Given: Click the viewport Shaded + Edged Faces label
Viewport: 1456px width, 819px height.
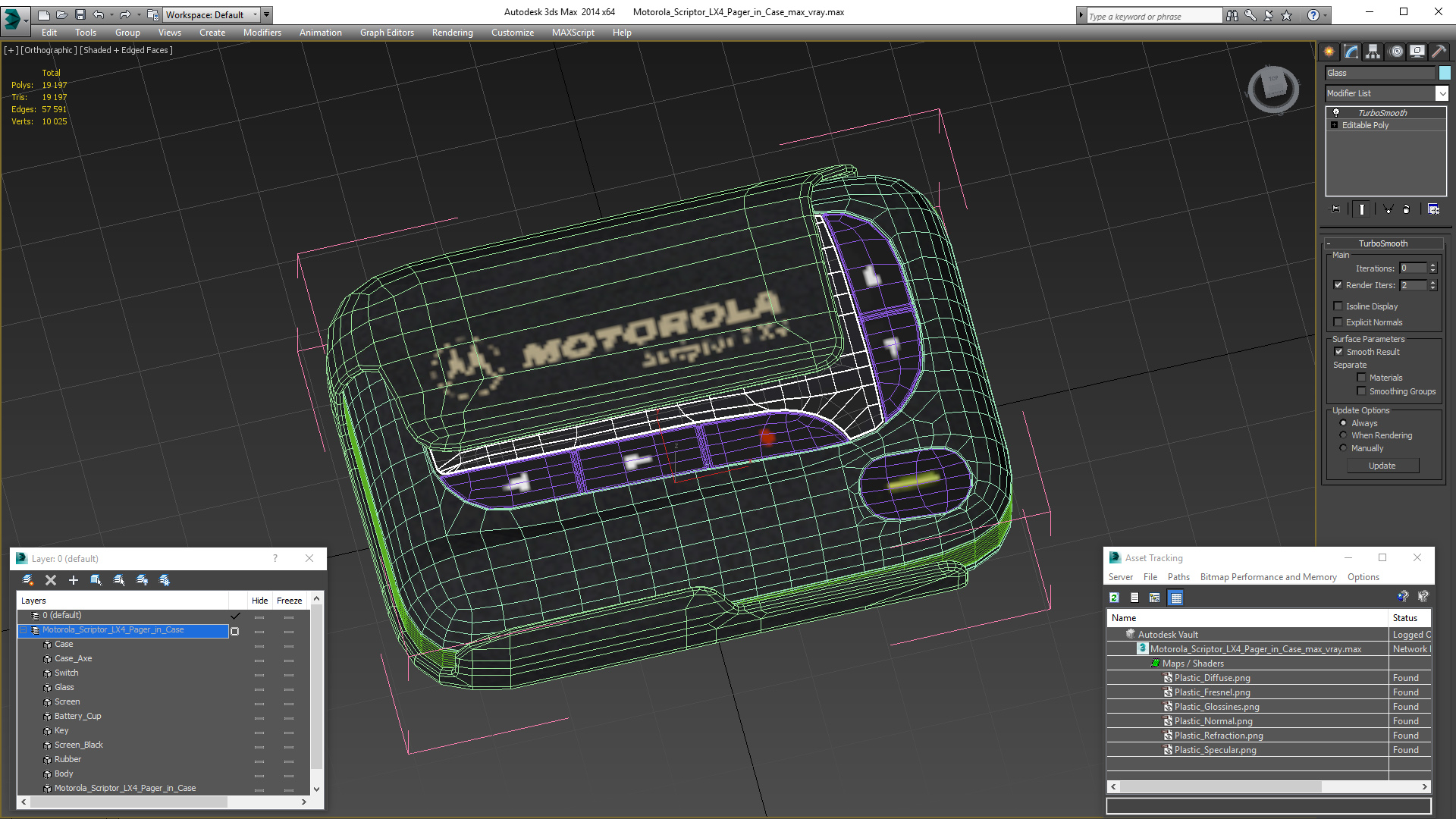Looking at the screenshot, I should click(x=126, y=50).
